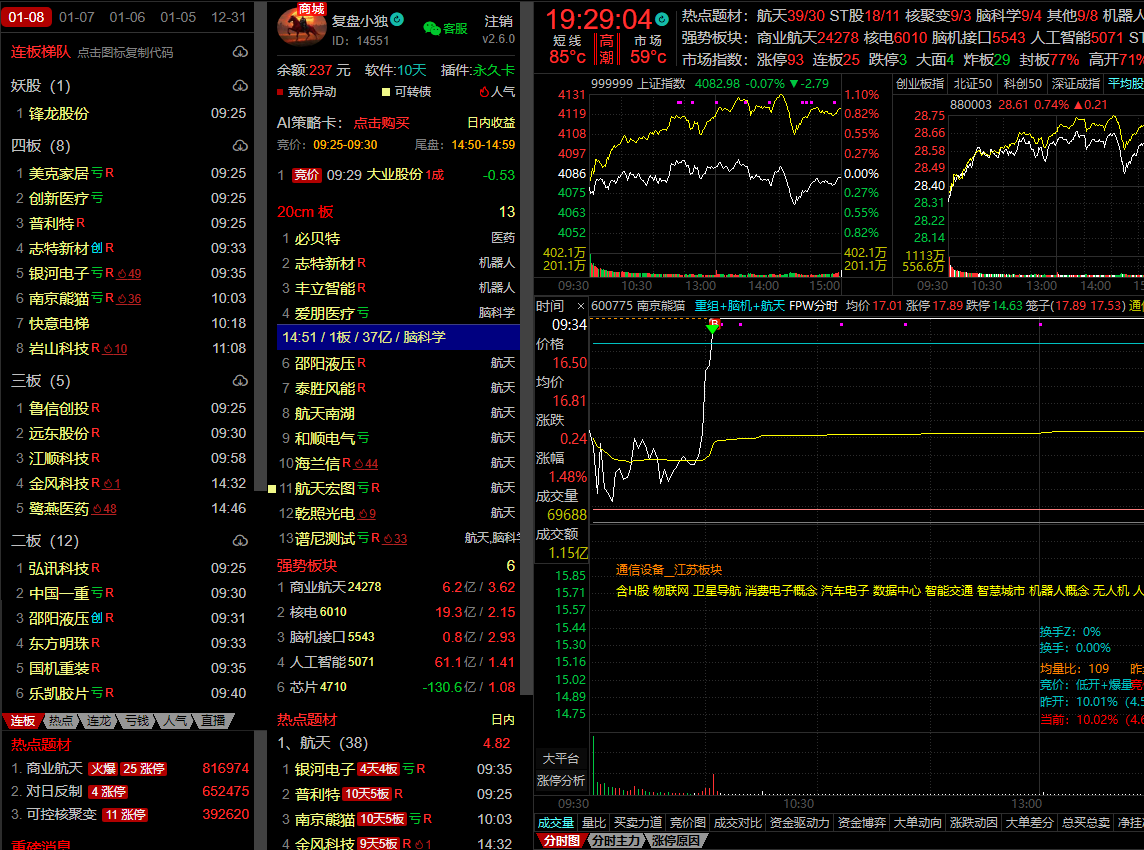Open WeChat 客服 customer service icon
The width and height of the screenshot is (1144, 850).
tap(445, 29)
